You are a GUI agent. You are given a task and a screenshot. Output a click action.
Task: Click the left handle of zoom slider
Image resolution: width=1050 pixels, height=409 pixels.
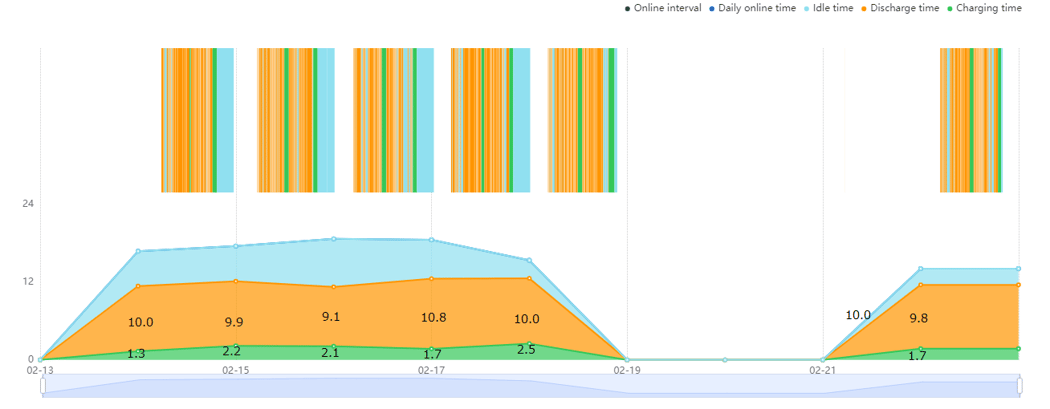point(43,386)
